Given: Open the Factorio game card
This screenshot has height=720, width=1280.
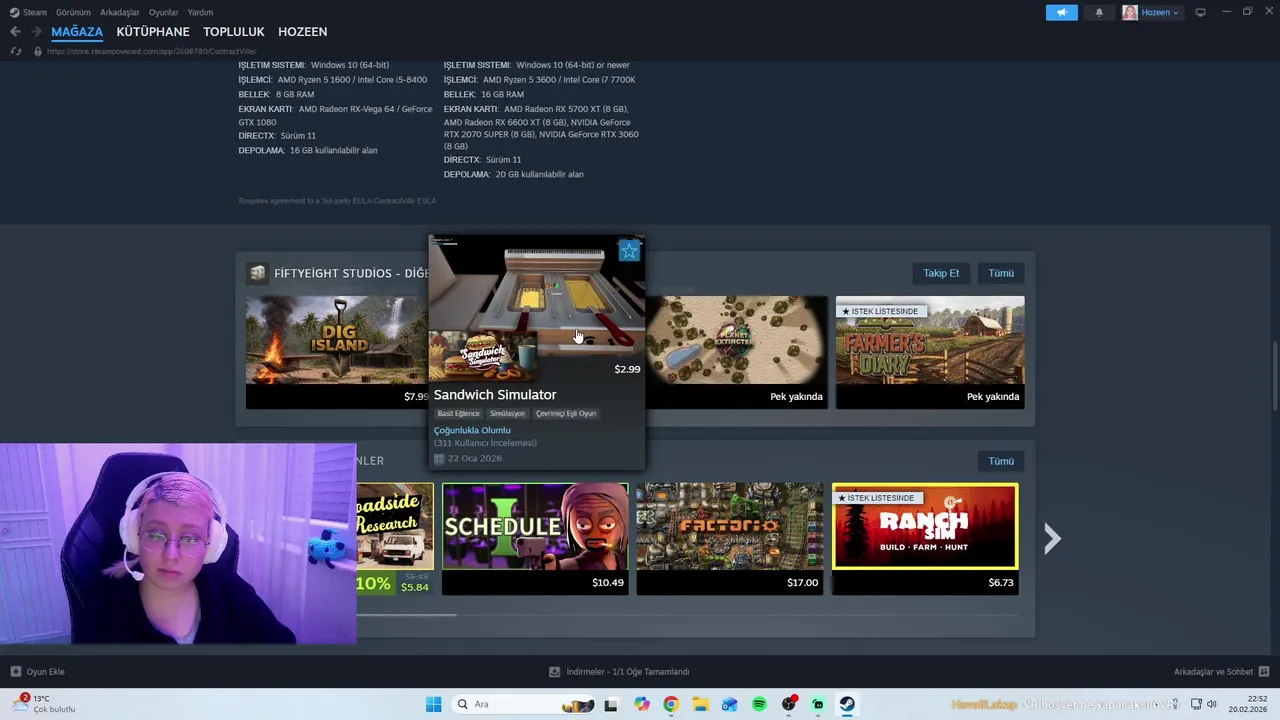Looking at the screenshot, I should 730,539.
